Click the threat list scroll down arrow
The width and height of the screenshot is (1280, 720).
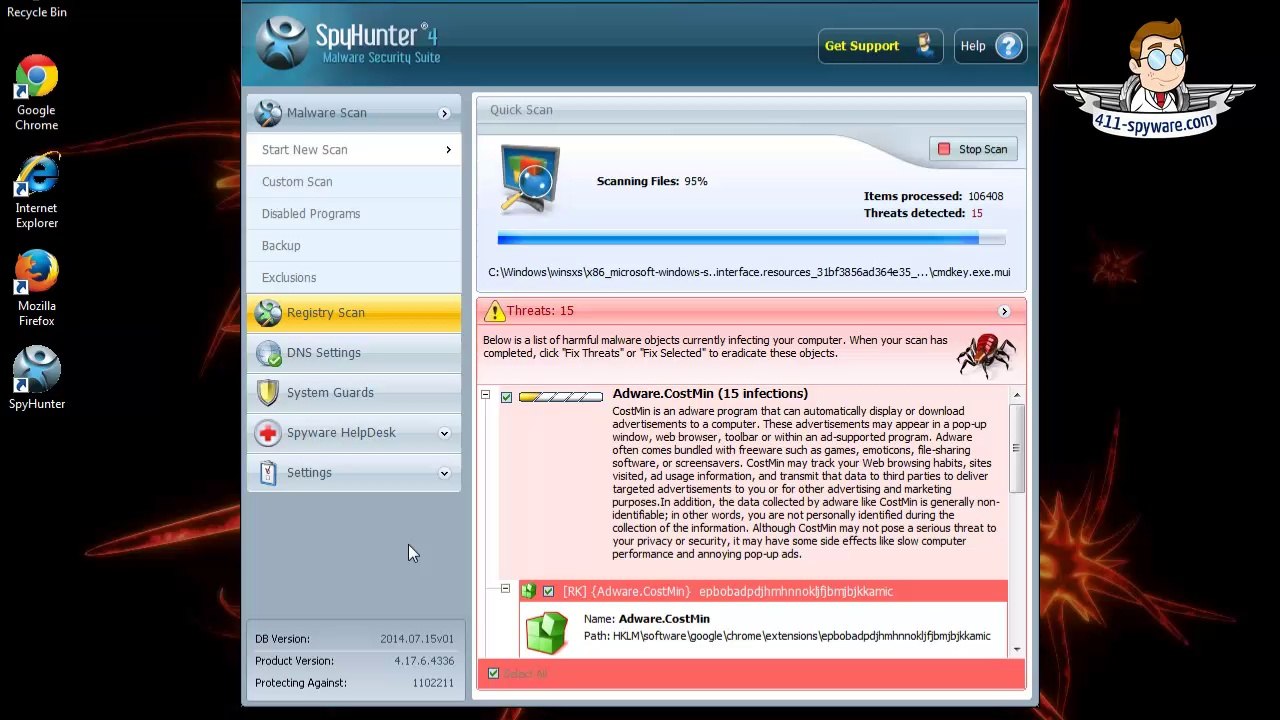[x=1017, y=649]
